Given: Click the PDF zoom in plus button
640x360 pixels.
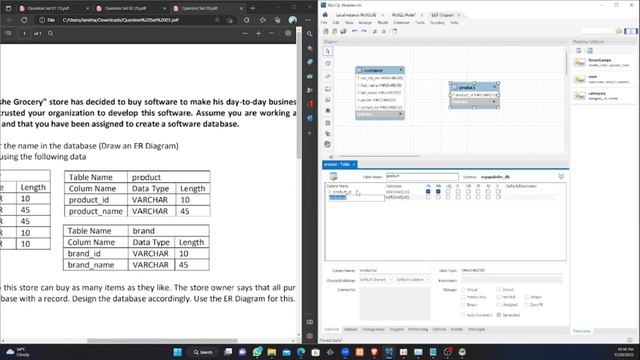Looking at the screenshot, I should 258,33.
